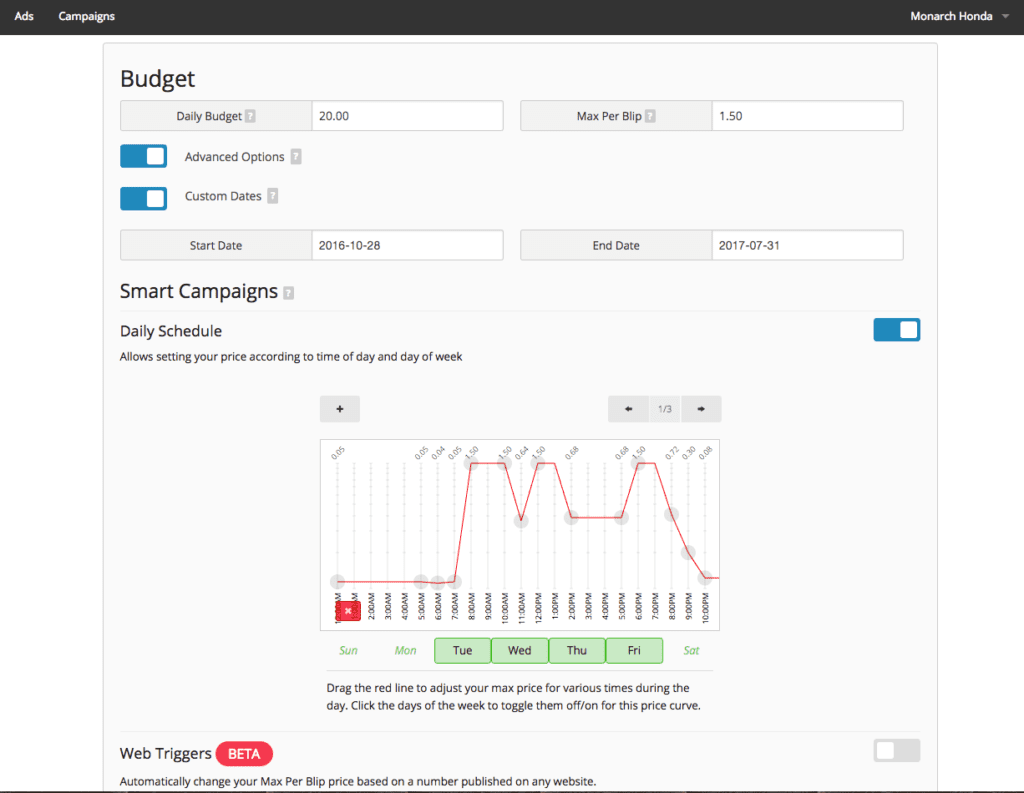Click help icon next to Custom Dates
The height and width of the screenshot is (793, 1024).
tap(272, 196)
